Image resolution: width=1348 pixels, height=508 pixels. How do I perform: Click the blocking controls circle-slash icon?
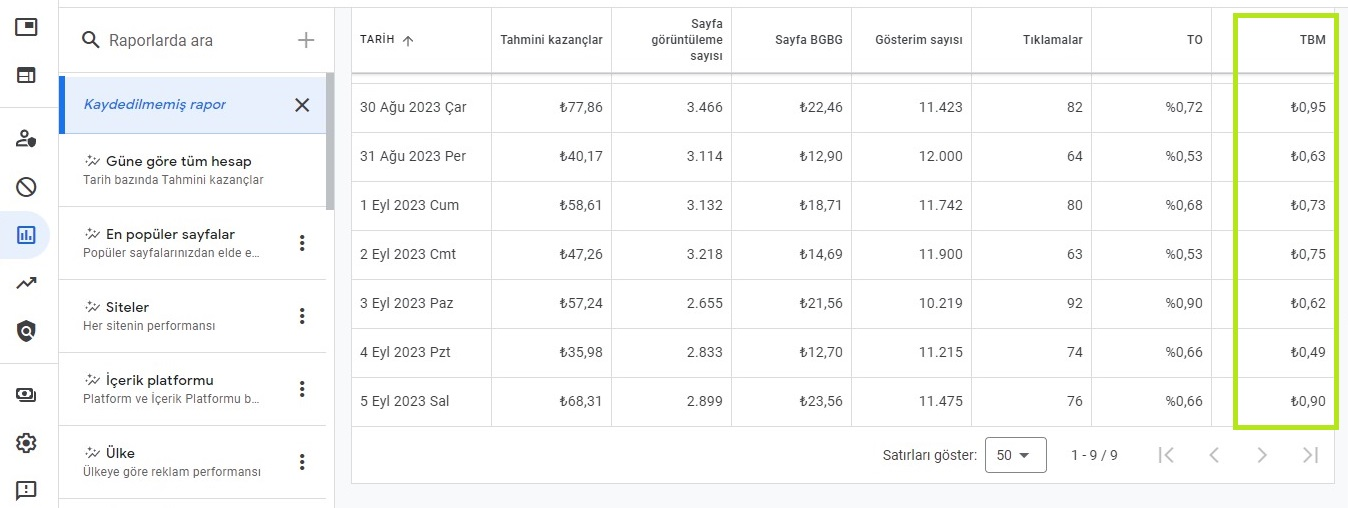point(26,187)
